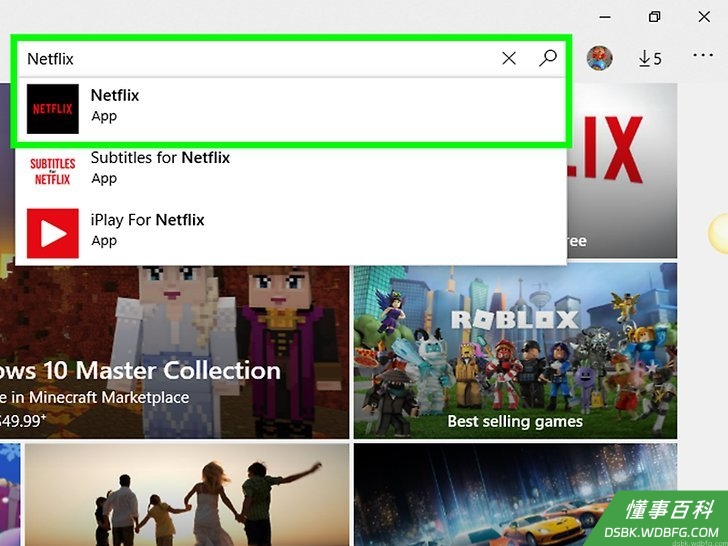Open the Minecraft Master Collection tile

pyautogui.click(x=175, y=353)
